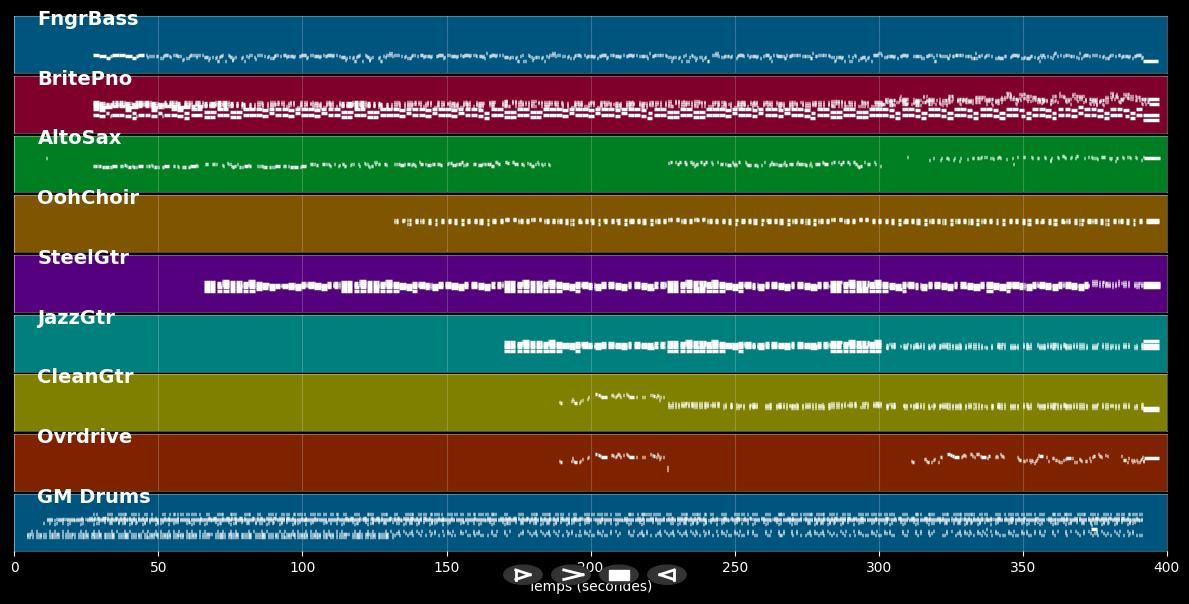Click inside the SteelGtr note lane
This screenshot has width=1189, height=604.
pos(600,285)
